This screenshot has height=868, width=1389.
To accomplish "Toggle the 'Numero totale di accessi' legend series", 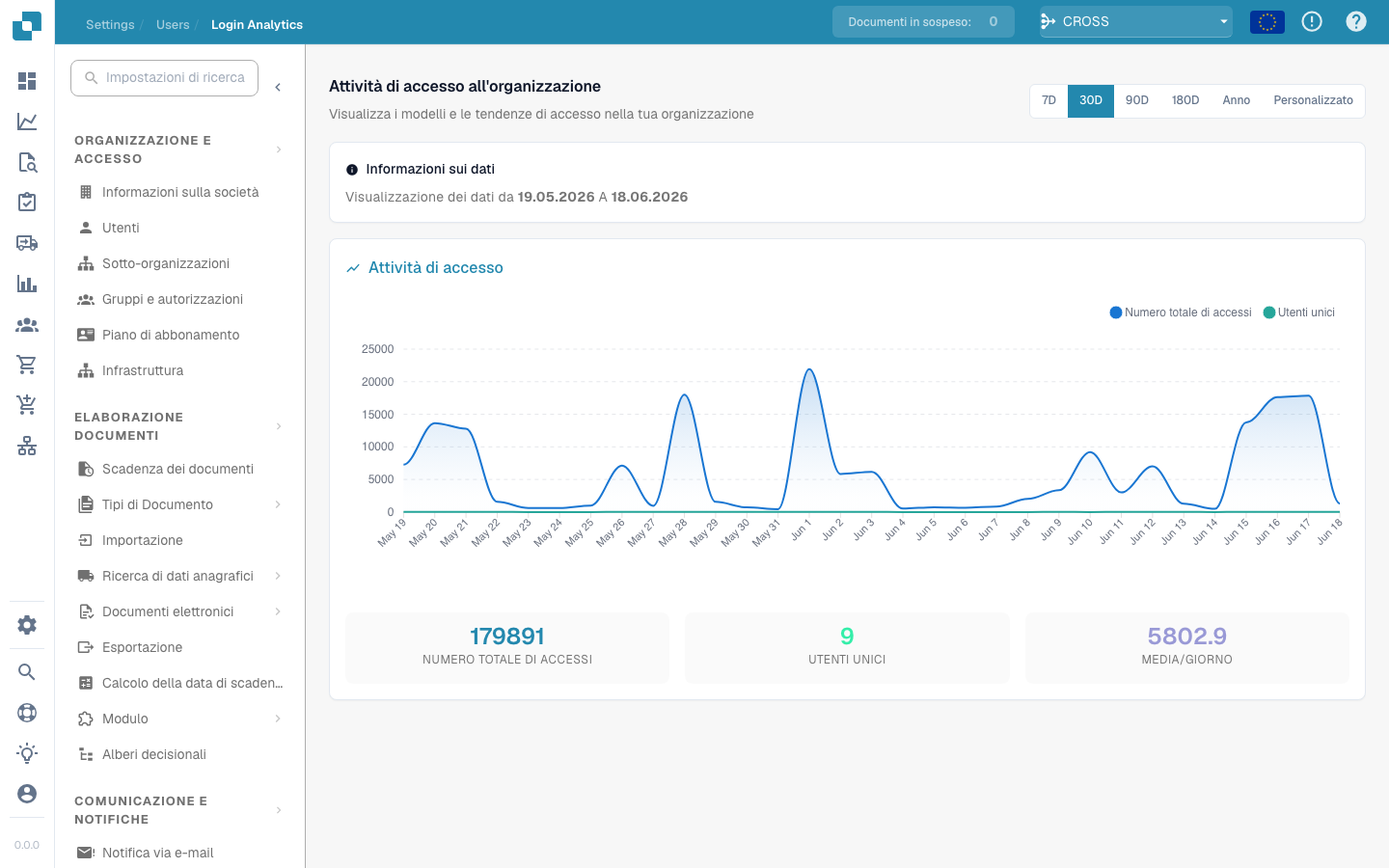I will [x=1181, y=312].
